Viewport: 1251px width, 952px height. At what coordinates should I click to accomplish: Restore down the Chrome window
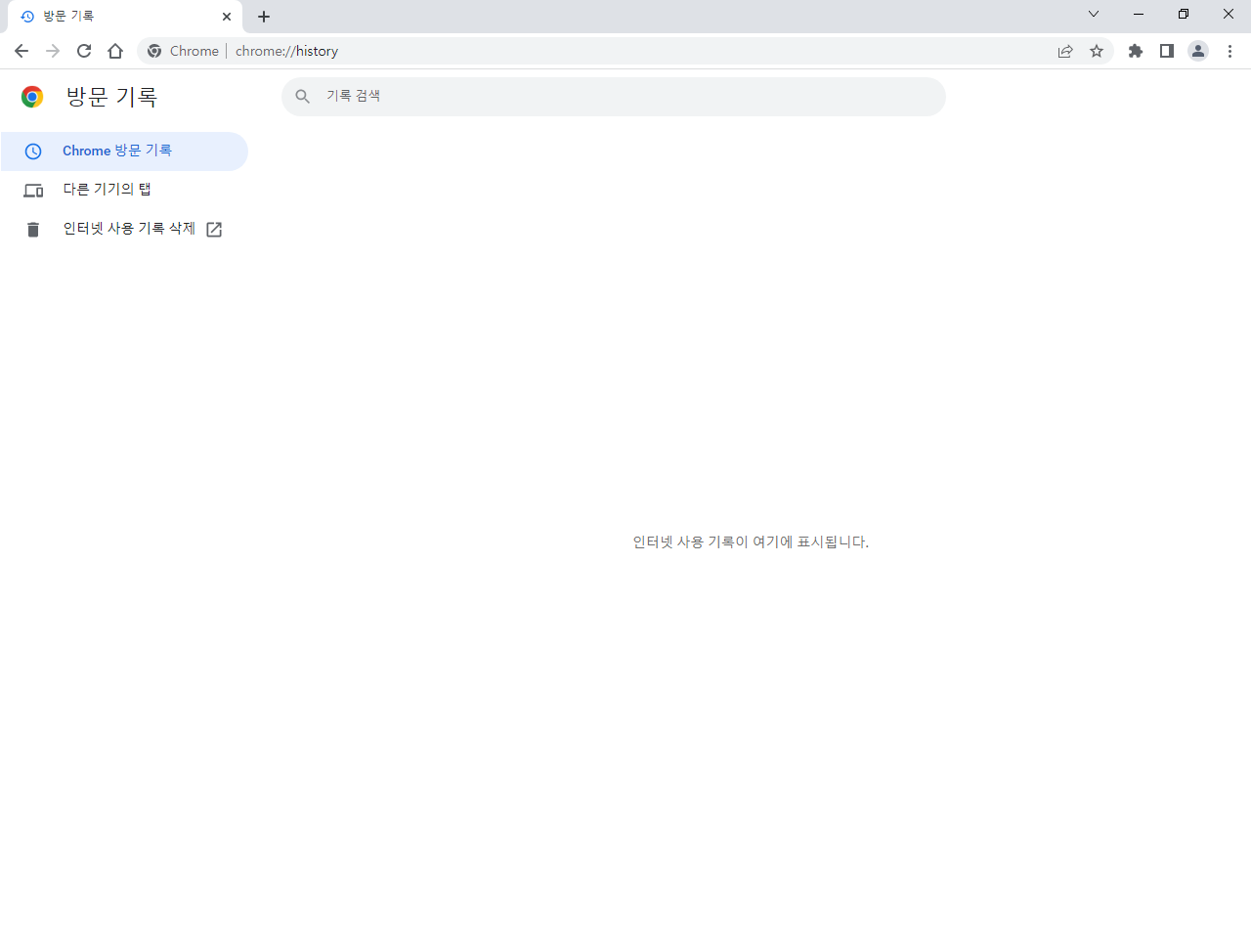tap(1184, 14)
